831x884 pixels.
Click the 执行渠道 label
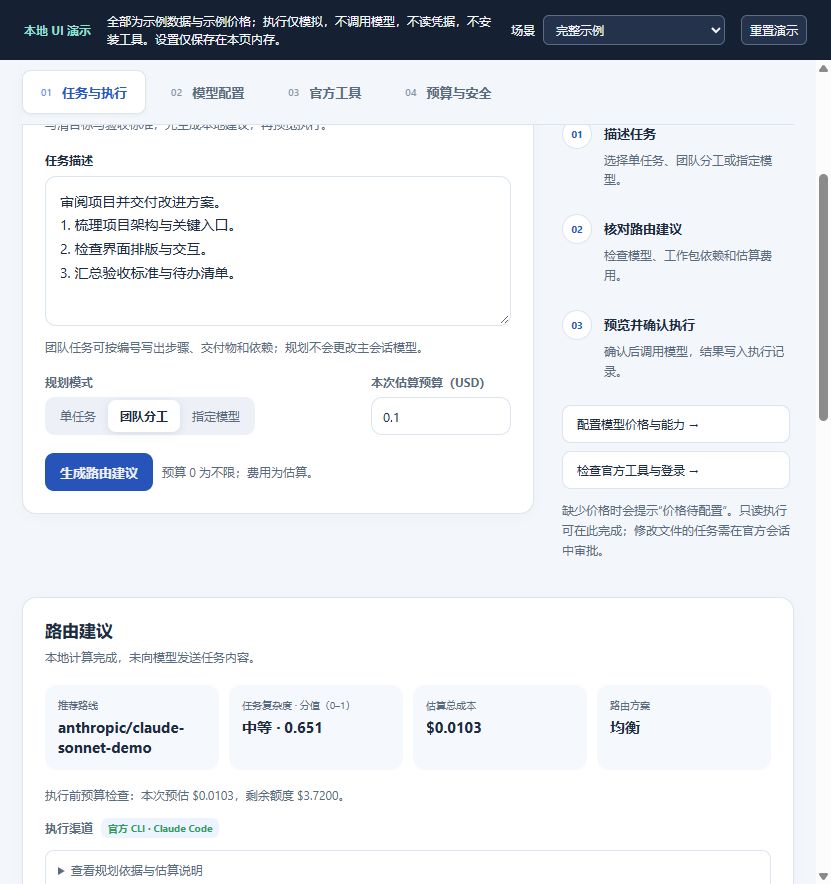[69, 828]
